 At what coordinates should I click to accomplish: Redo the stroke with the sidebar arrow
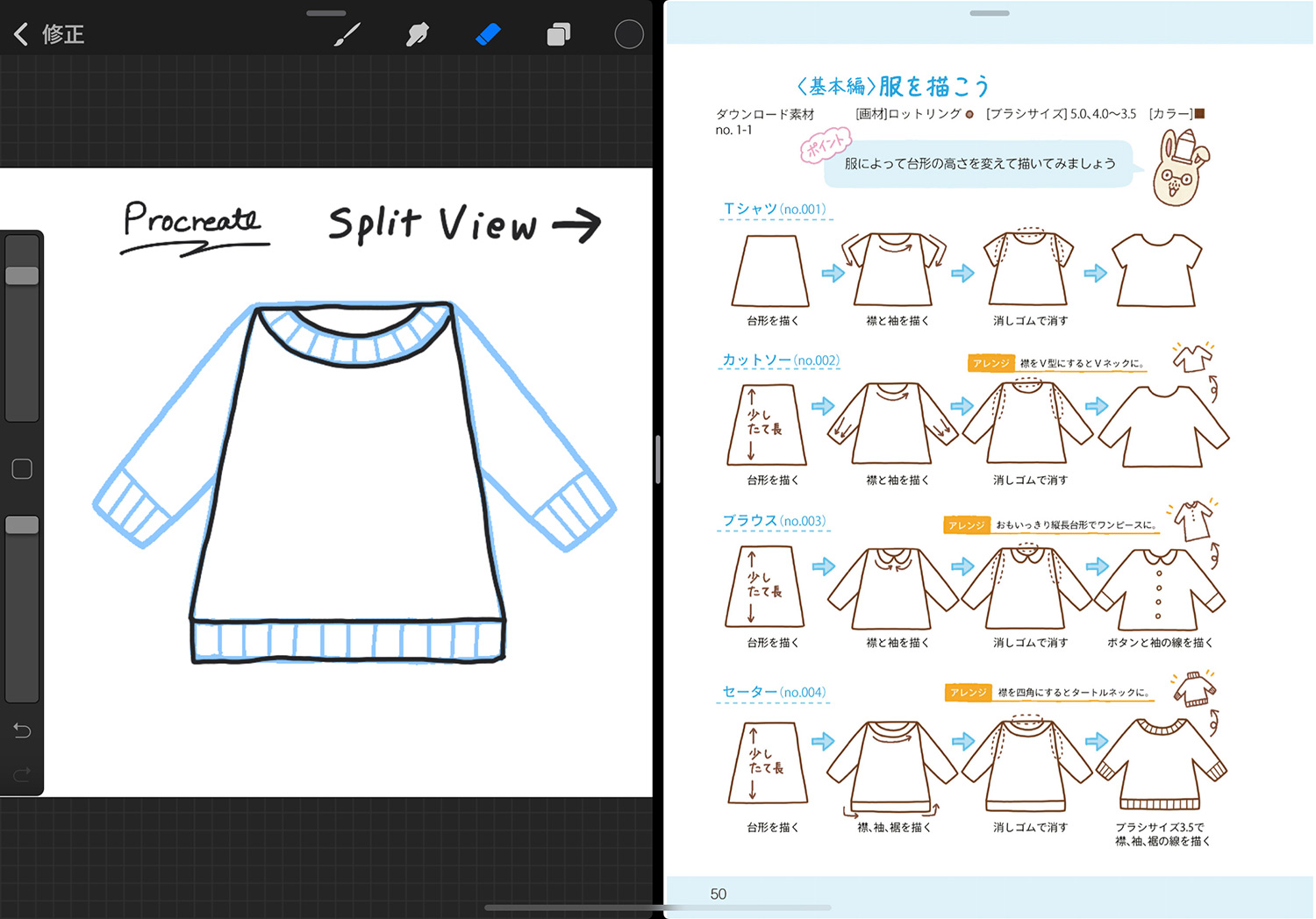[x=22, y=773]
